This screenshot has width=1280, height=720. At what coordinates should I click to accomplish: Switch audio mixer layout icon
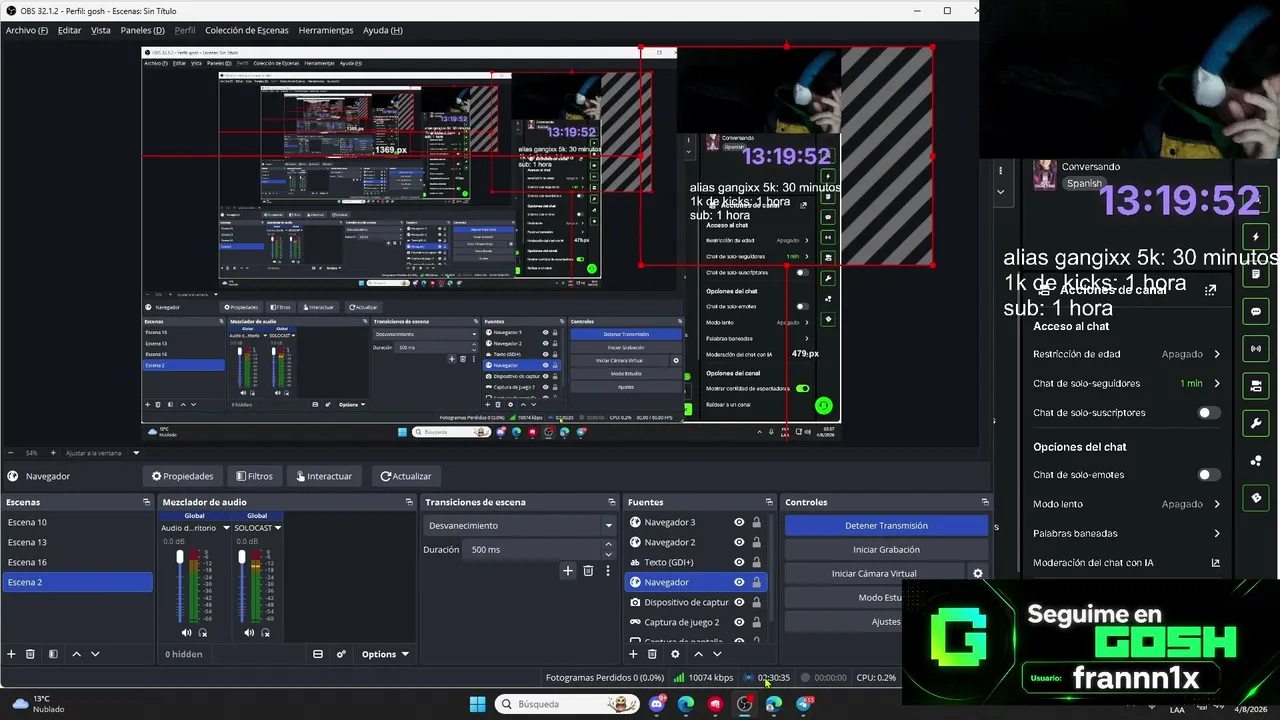pos(318,654)
